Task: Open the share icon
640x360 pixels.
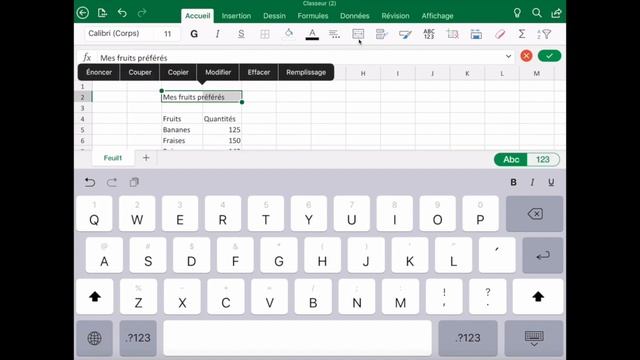Action: click(x=556, y=13)
